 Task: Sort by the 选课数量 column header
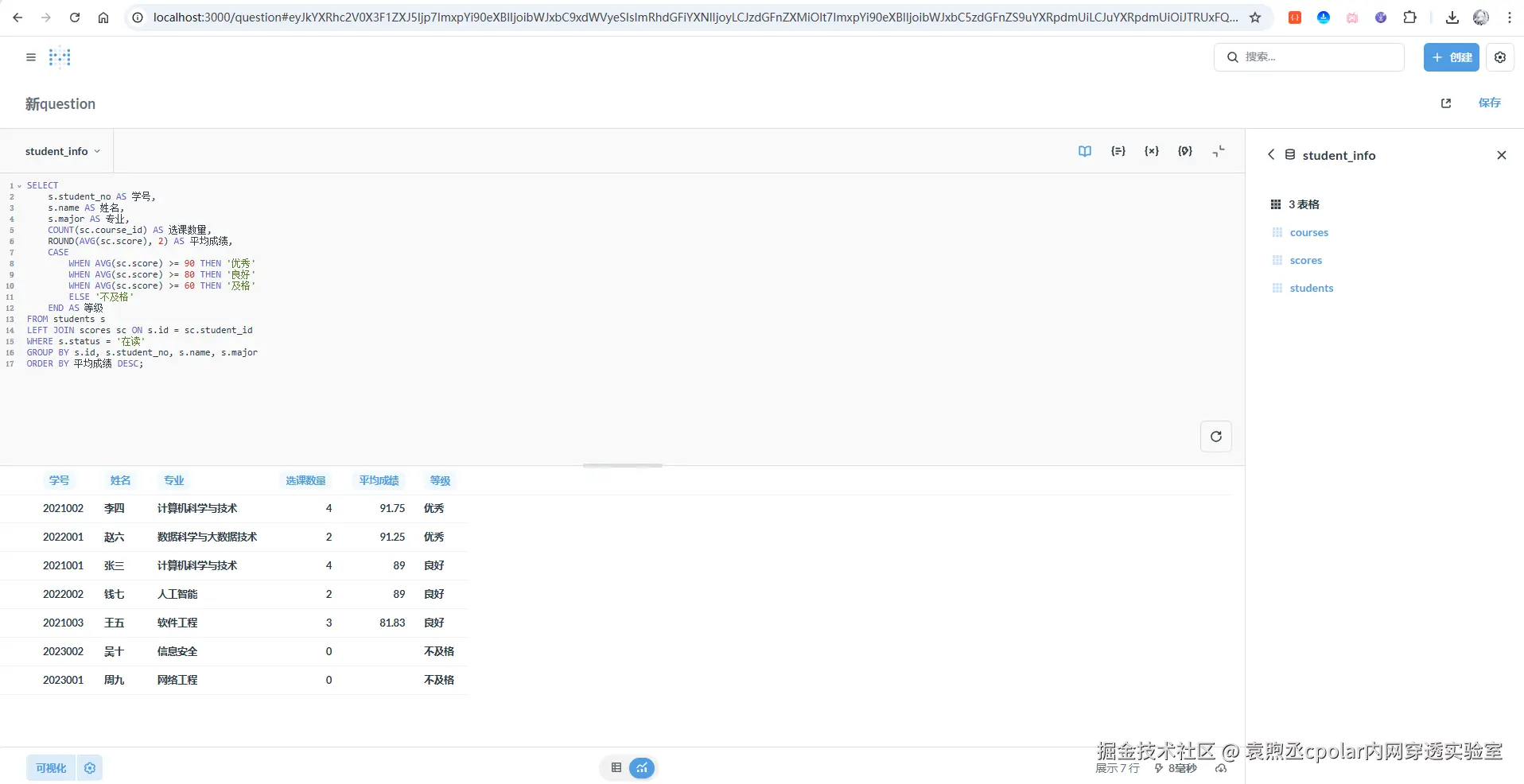305,480
